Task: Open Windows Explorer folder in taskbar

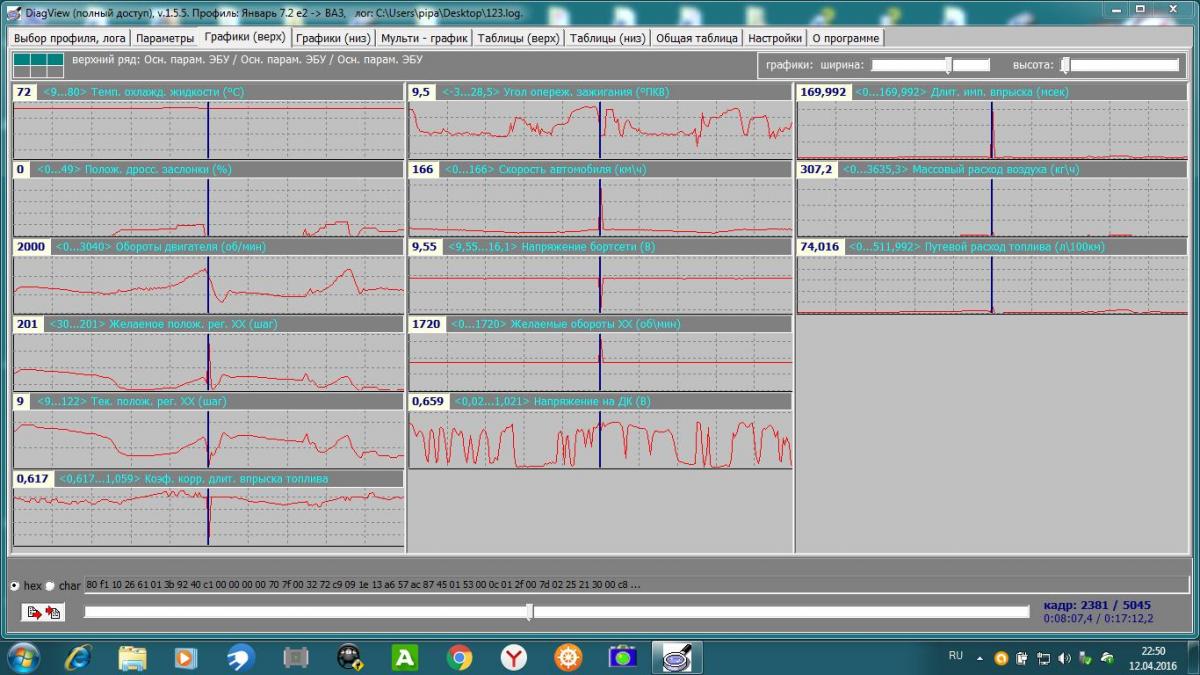Action: pyautogui.click(x=133, y=657)
